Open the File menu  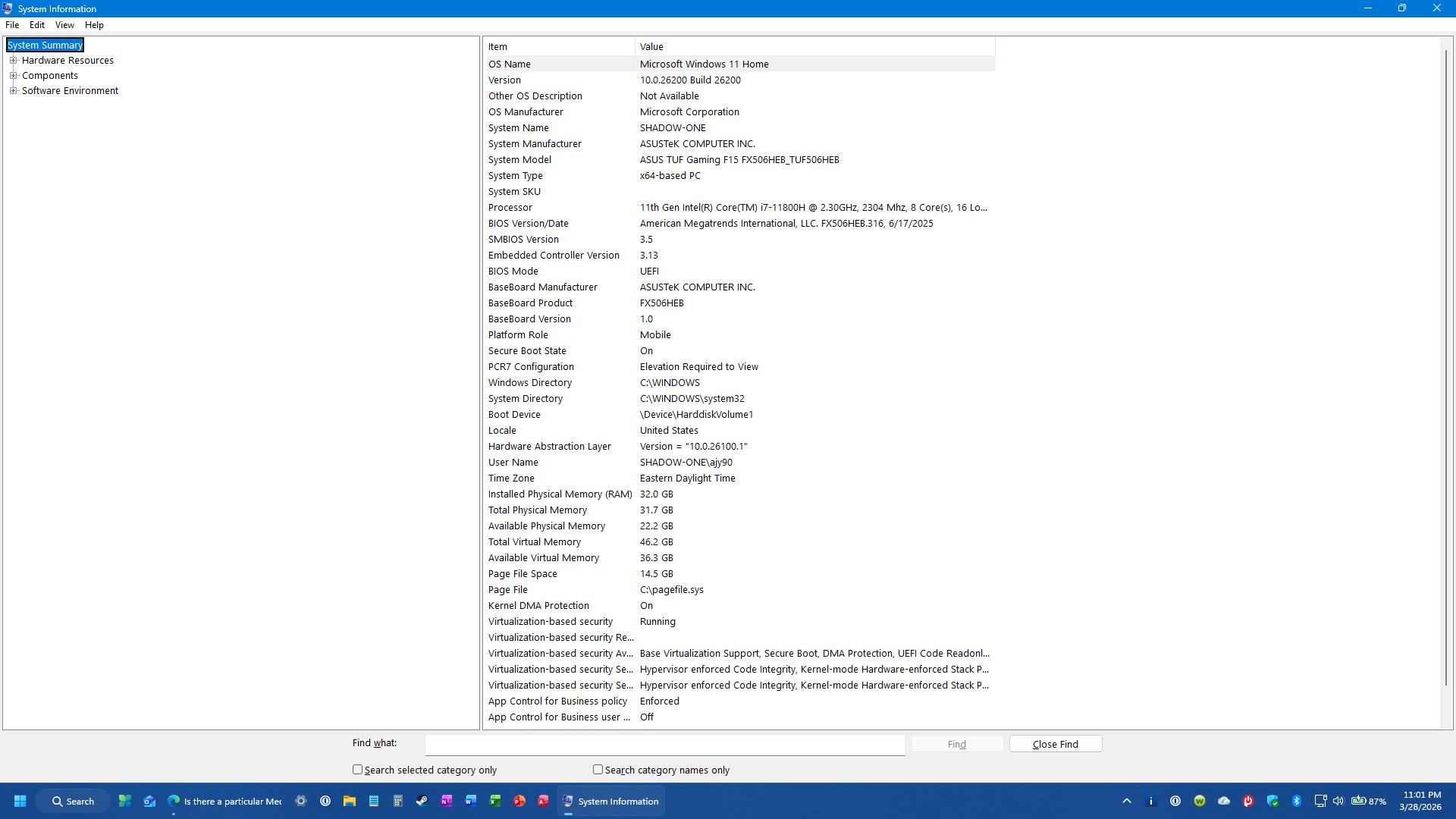coord(12,25)
